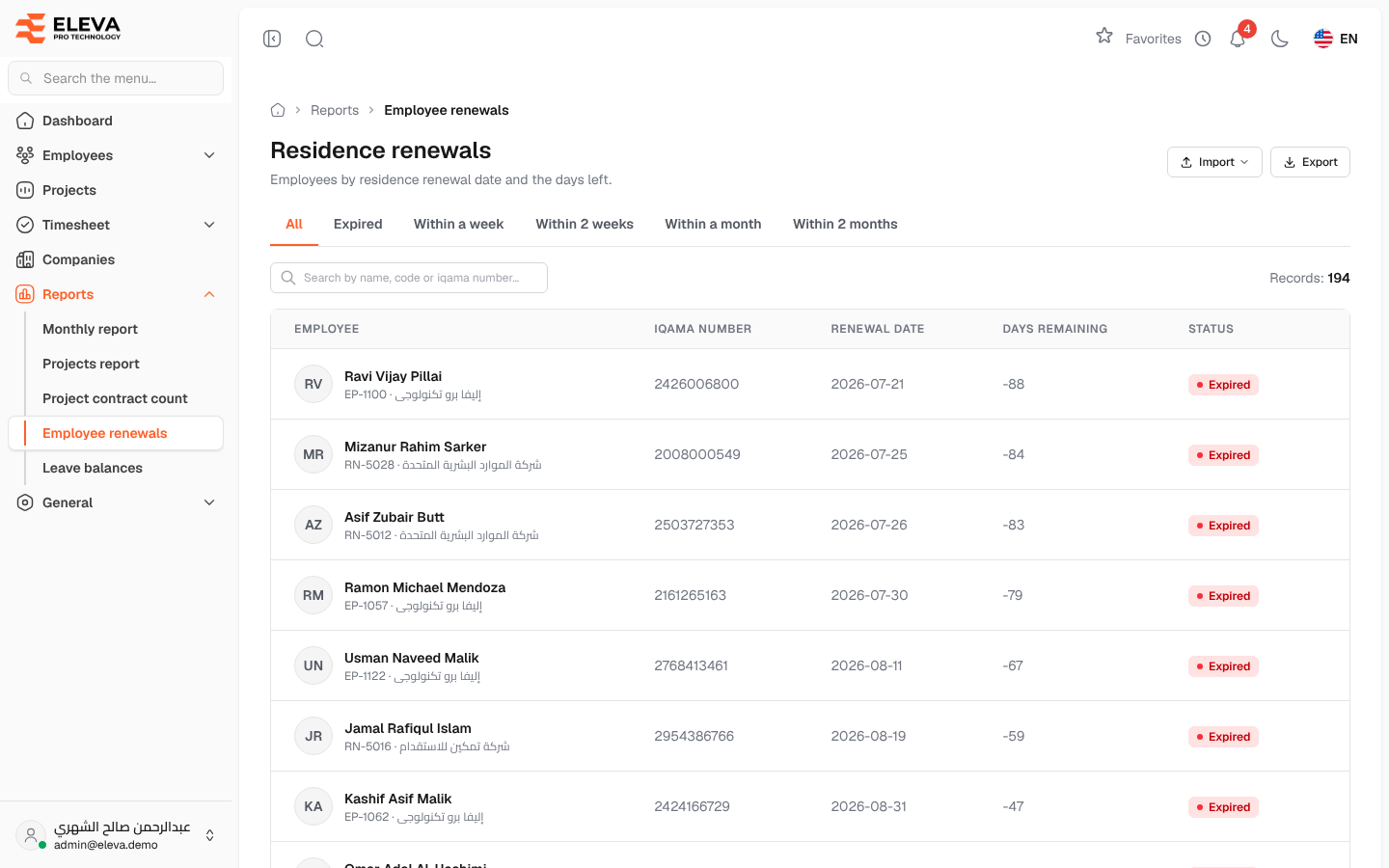Image resolution: width=1389 pixels, height=868 pixels.
Task: Click the Status column header
Action: tap(1211, 329)
